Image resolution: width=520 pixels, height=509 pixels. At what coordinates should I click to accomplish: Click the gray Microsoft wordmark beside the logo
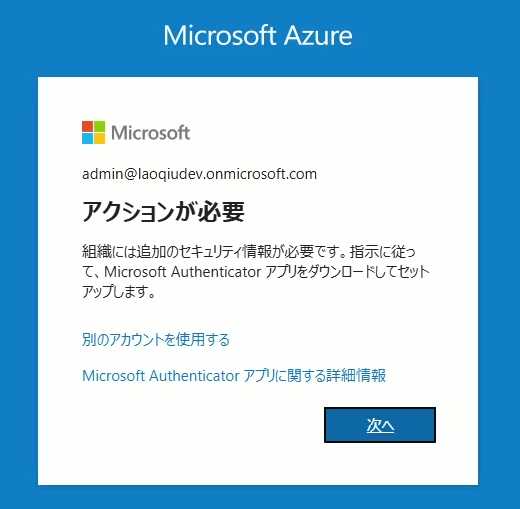(x=151, y=133)
